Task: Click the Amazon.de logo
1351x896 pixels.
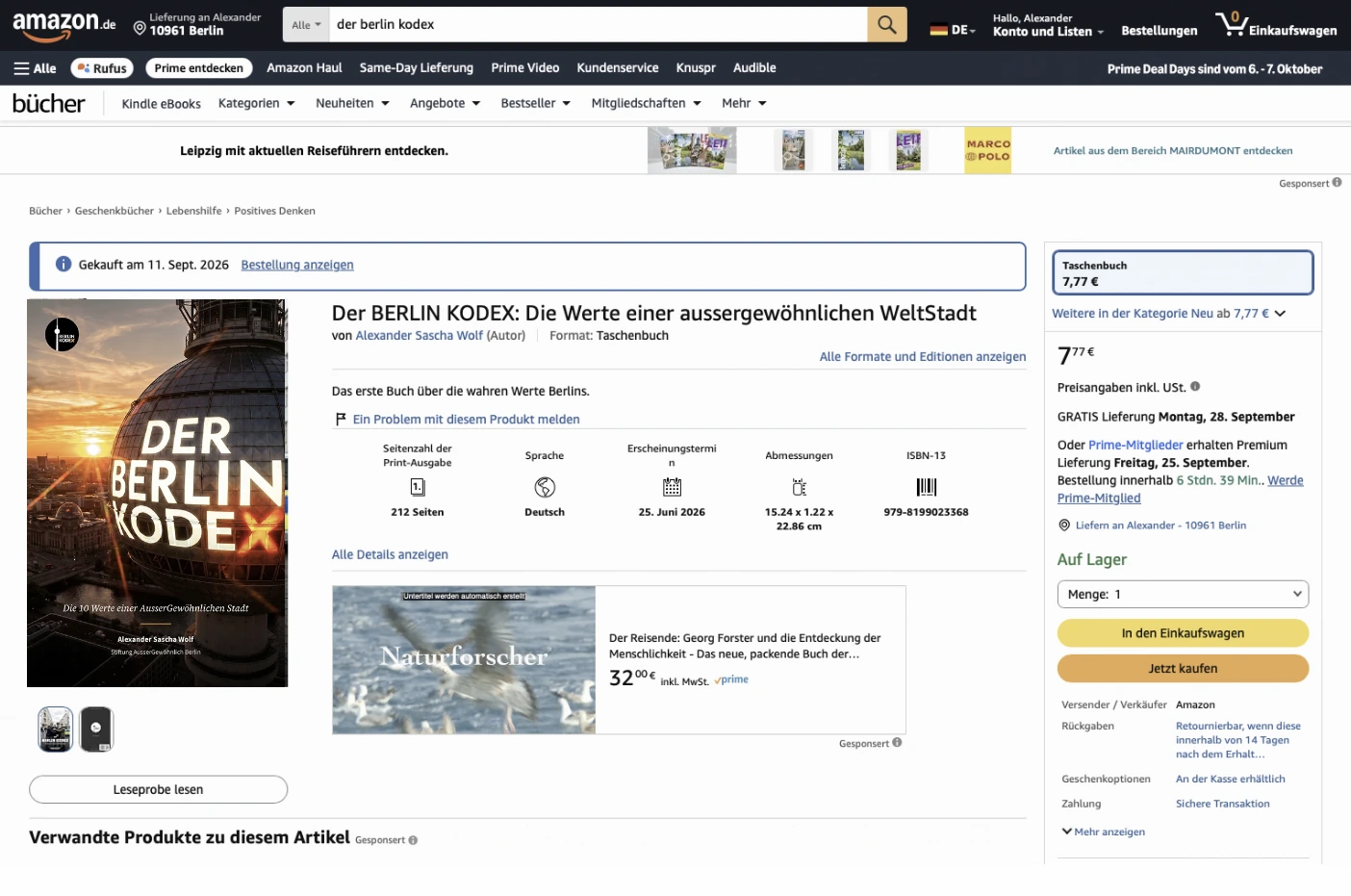Action: click(64, 25)
